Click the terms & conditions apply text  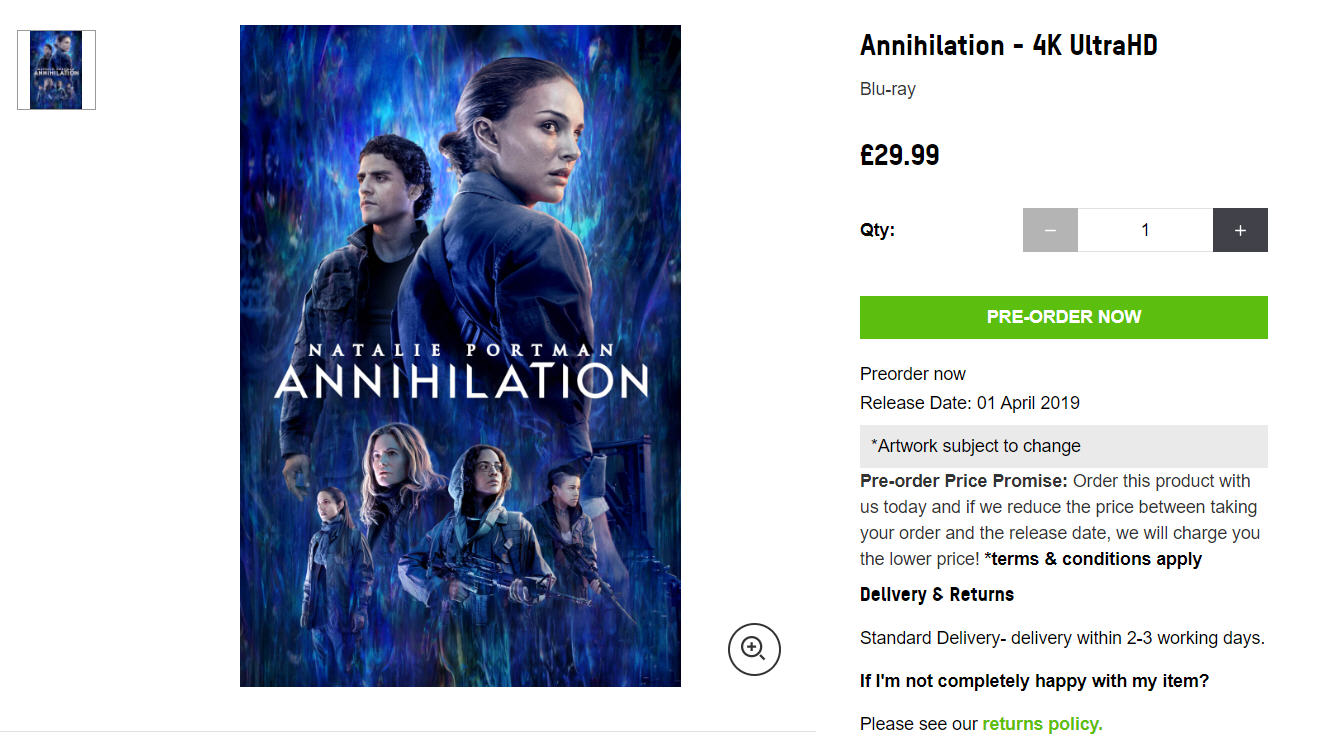click(1093, 559)
